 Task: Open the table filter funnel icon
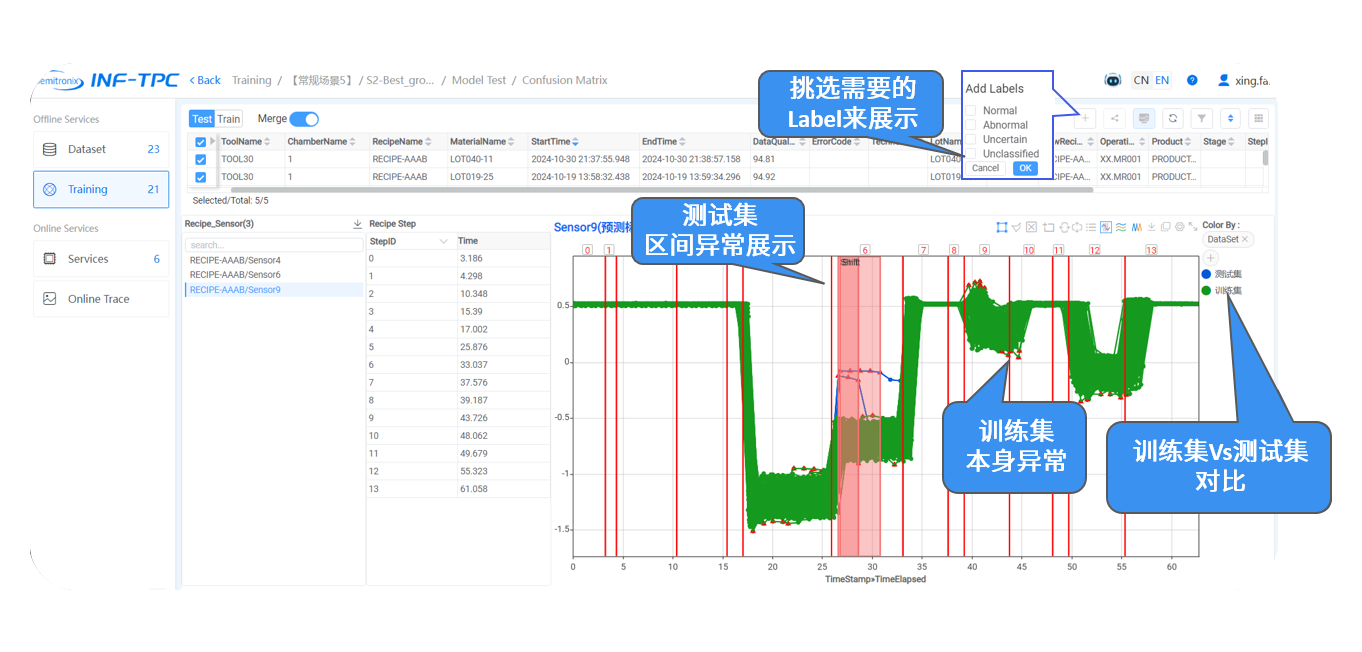click(x=1203, y=118)
